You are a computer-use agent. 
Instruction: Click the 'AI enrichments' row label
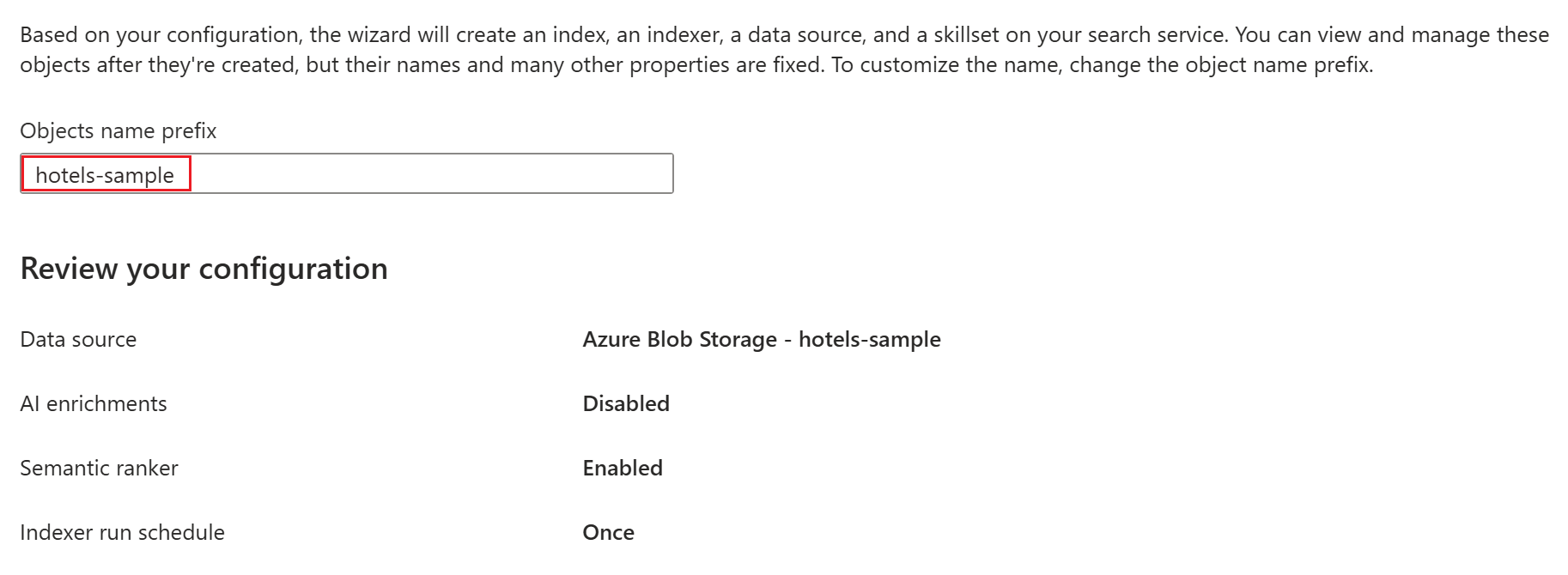(x=93, y=403)
